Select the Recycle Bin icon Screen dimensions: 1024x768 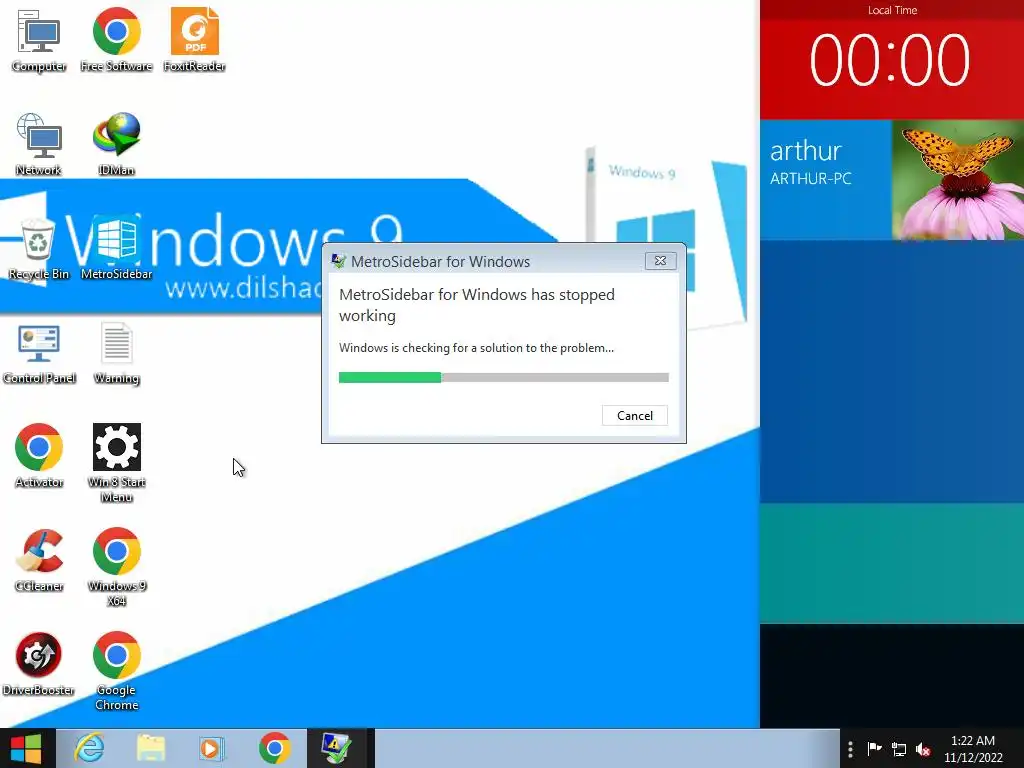(39, 248)
